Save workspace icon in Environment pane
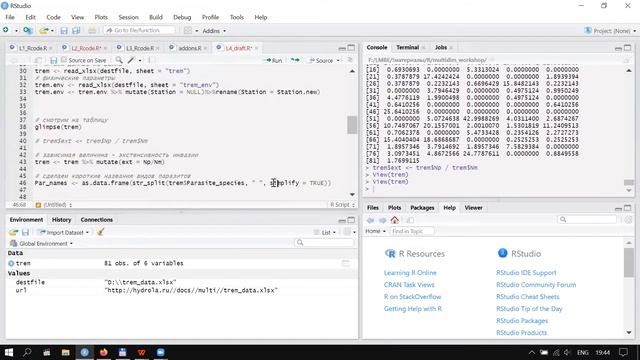Viewport: 640px width, 360px height. point(25,232)
